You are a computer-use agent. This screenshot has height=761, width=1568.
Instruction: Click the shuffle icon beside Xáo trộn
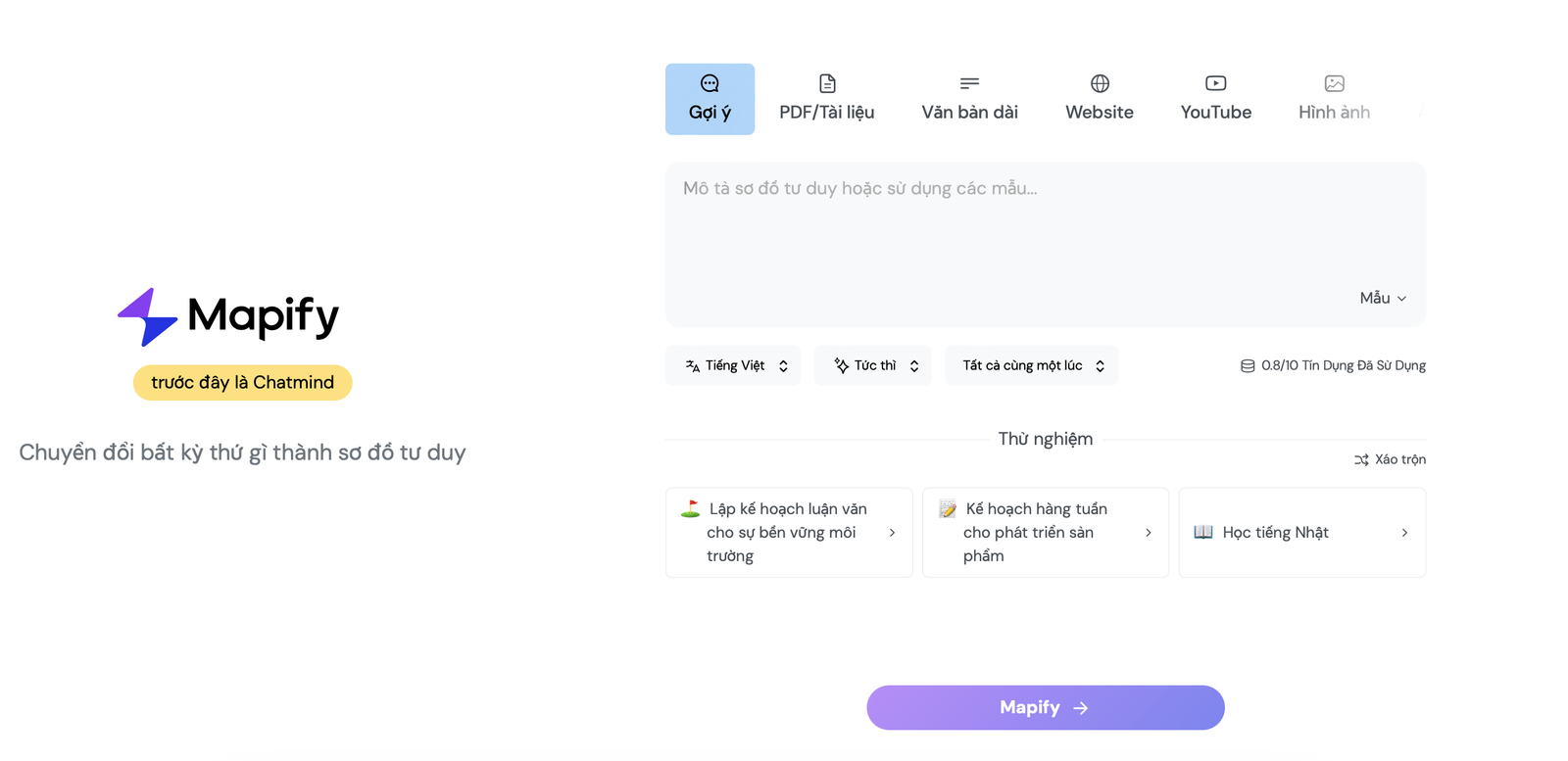point(1361,459)
